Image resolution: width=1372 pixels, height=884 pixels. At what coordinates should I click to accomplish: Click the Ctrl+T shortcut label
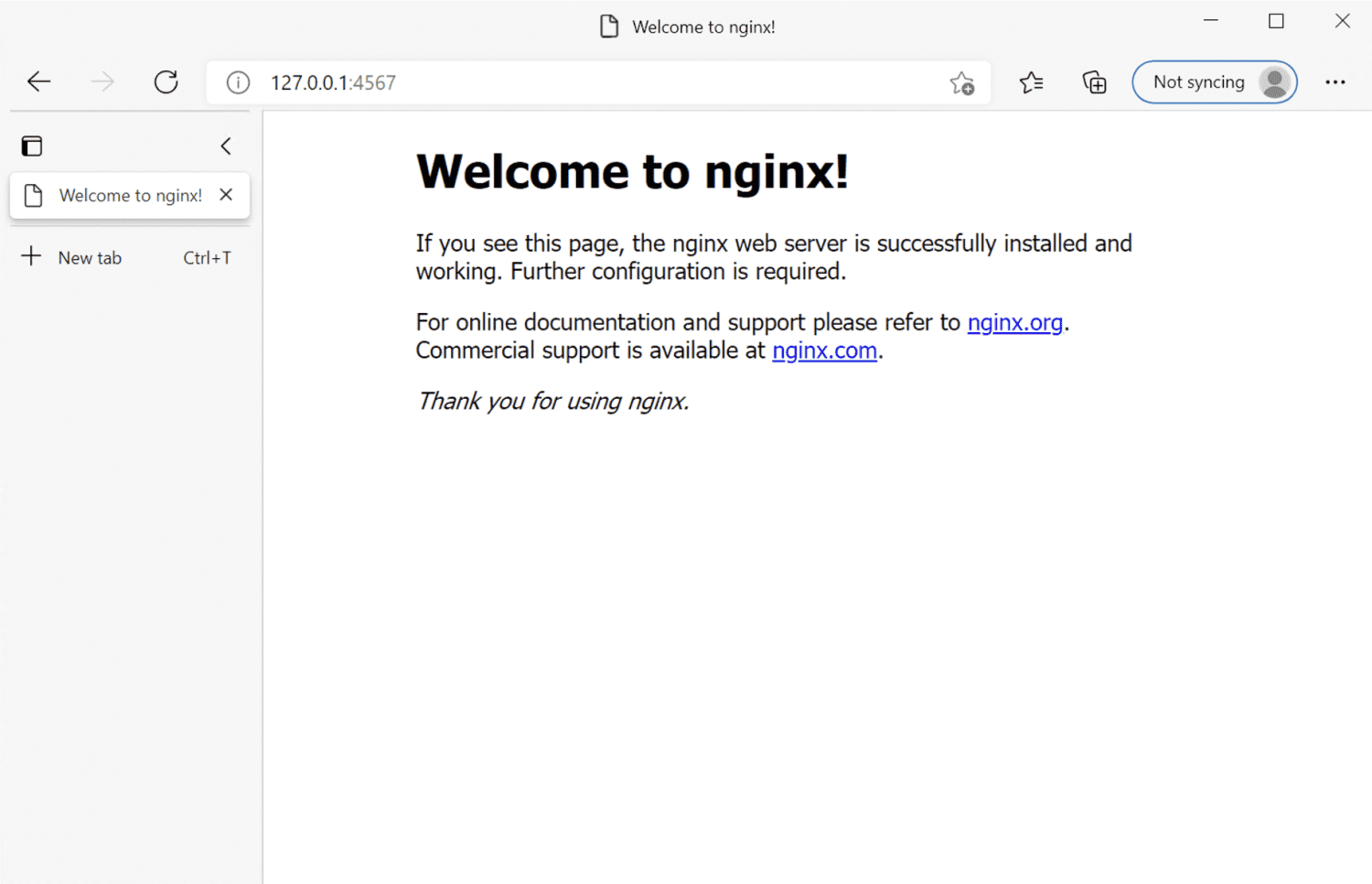pyautogui.click(x=207, y=258)
